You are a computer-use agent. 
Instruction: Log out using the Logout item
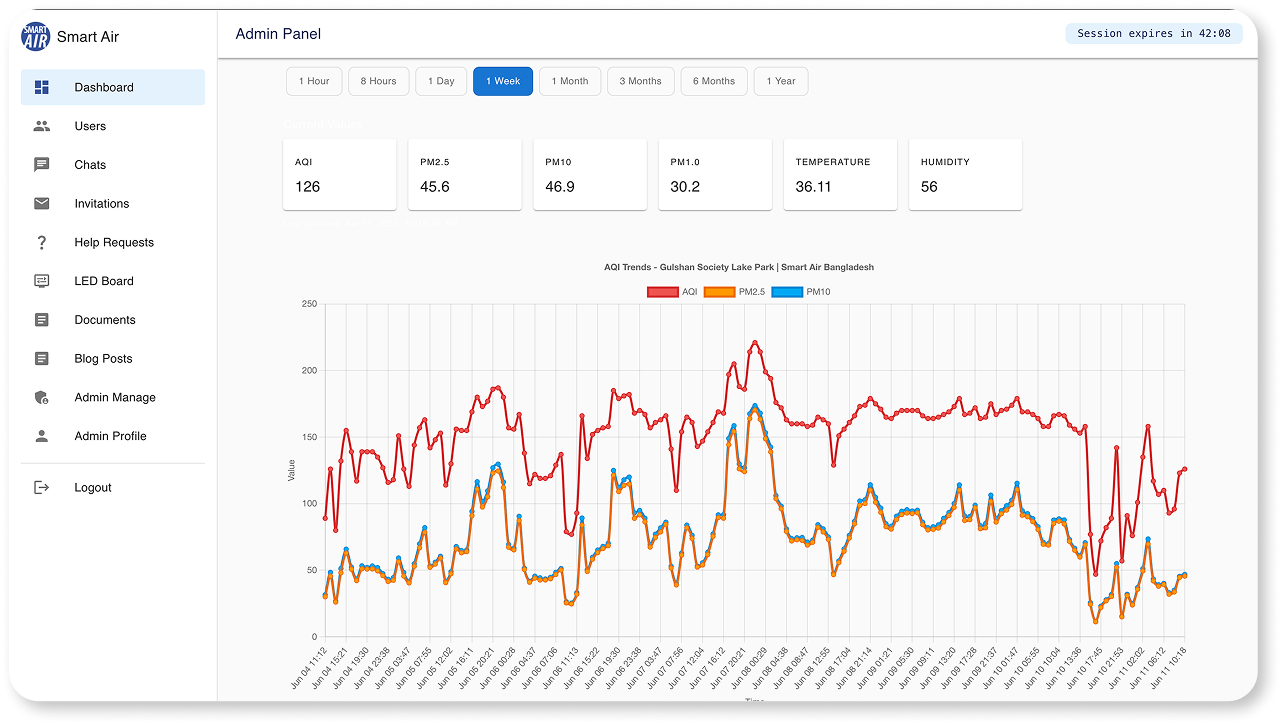tap(113, 488)
